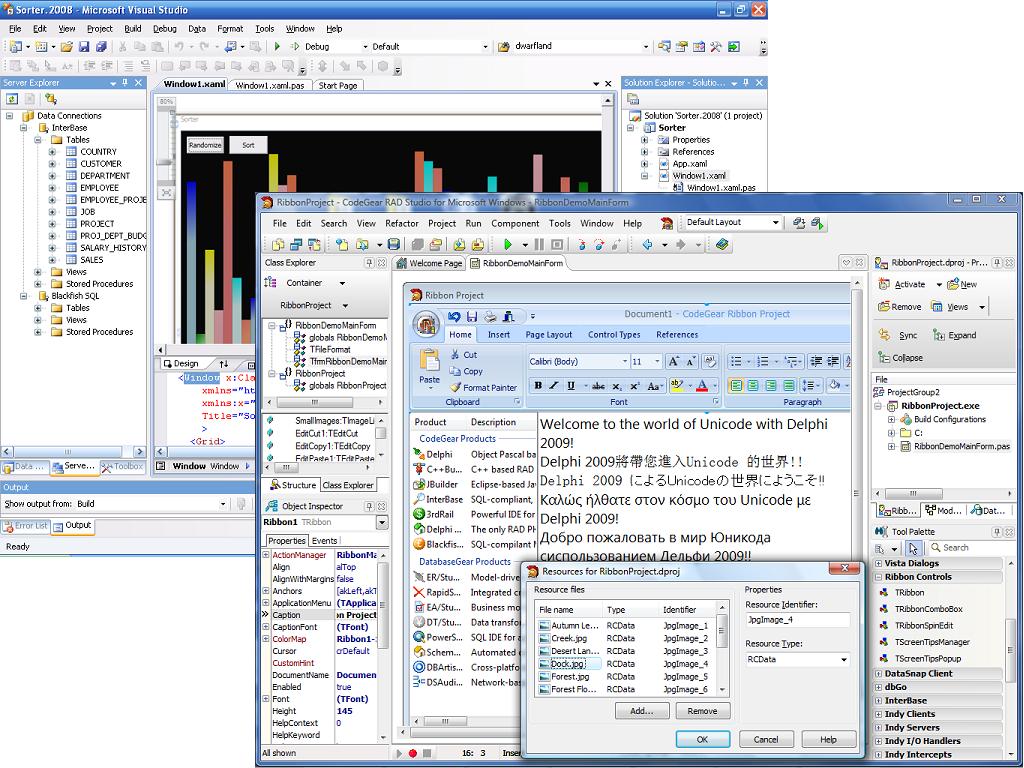Click the Sync icon in Project Manager
The image size is (1024, 768).
click(884, 336)
